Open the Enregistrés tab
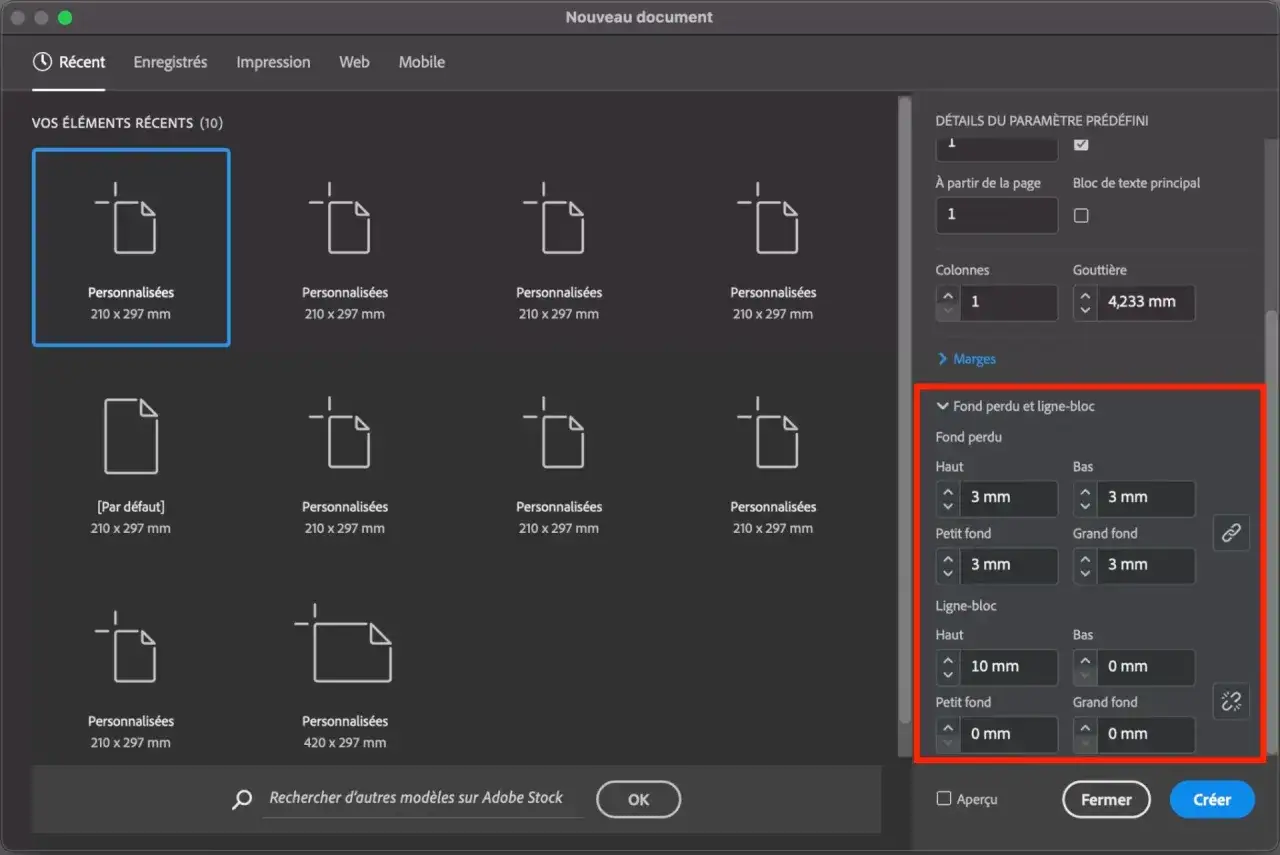 (171, 62)
